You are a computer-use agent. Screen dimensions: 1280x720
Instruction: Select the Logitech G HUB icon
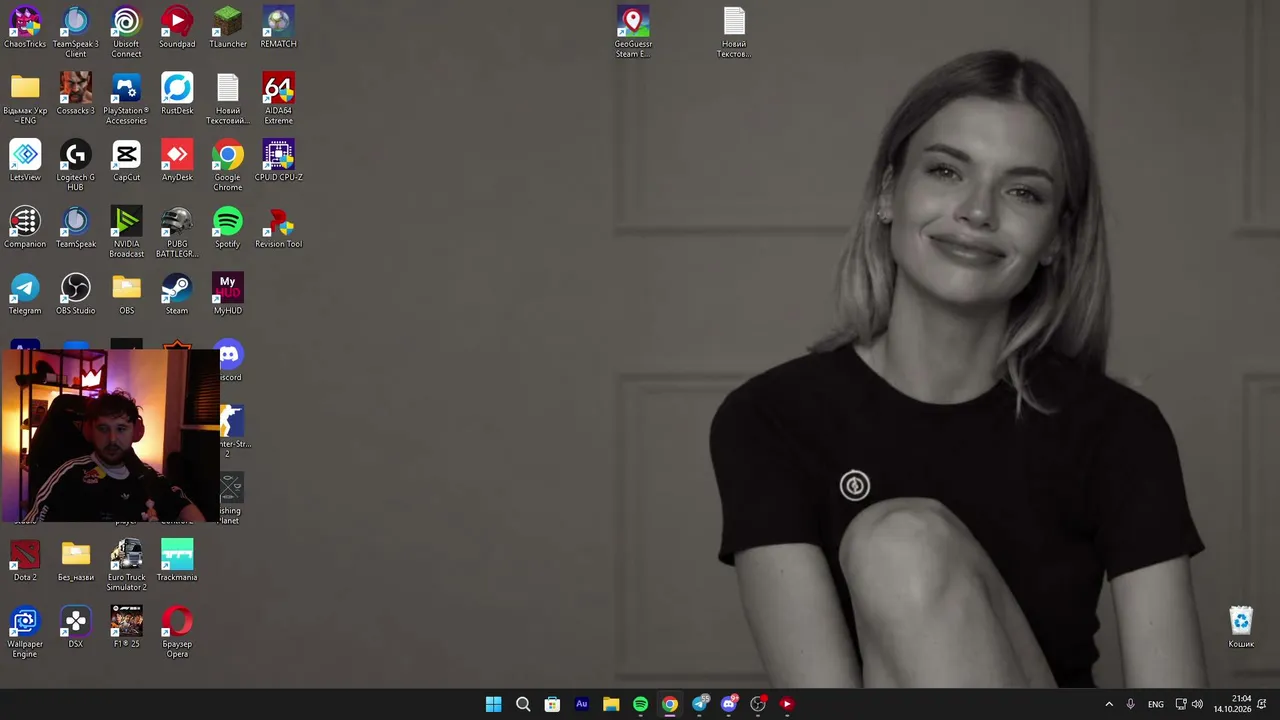pos(76,166)
